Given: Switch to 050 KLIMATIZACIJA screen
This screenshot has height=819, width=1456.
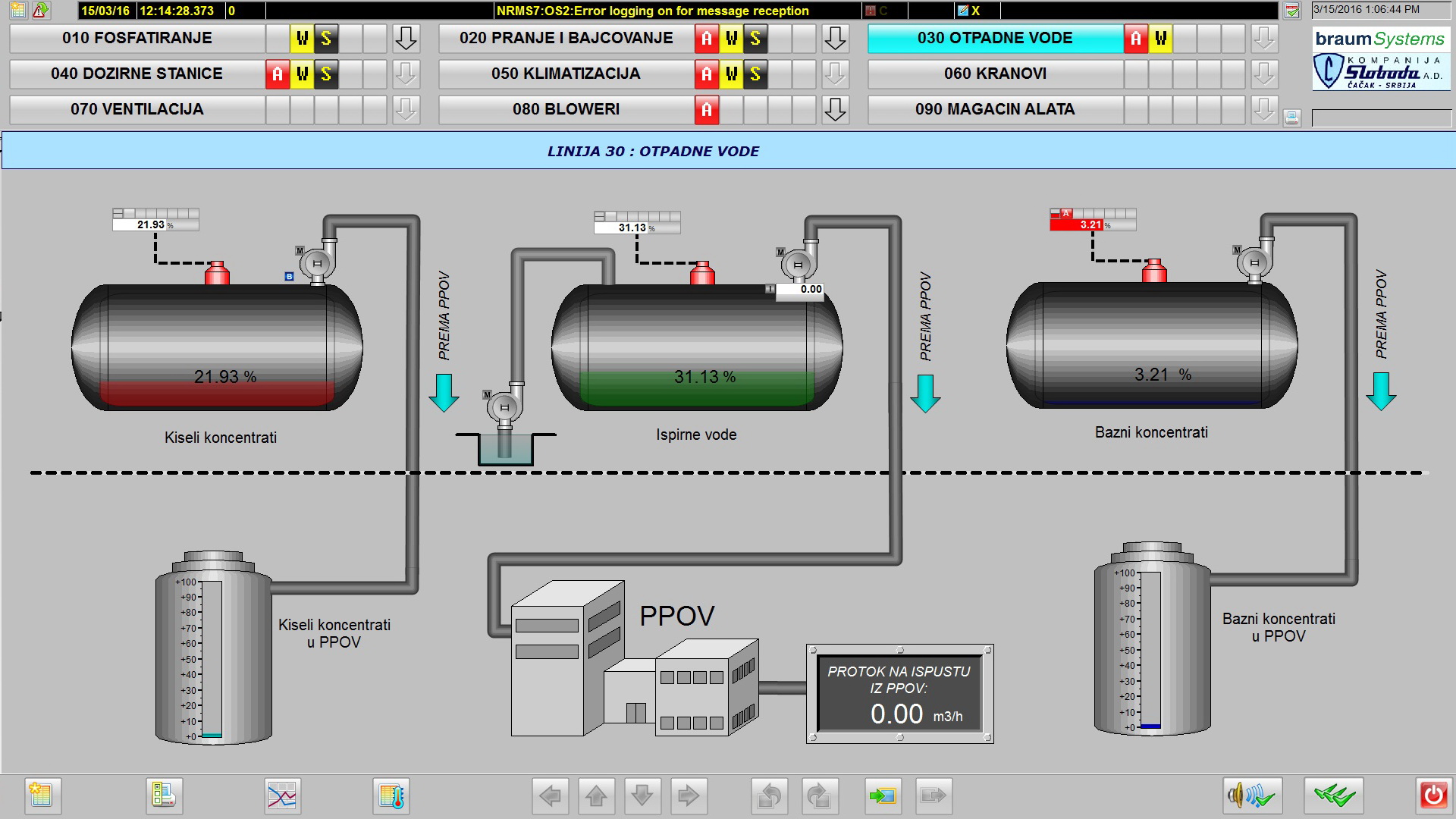Looking at the screenshot, I should tap(566, 74).
